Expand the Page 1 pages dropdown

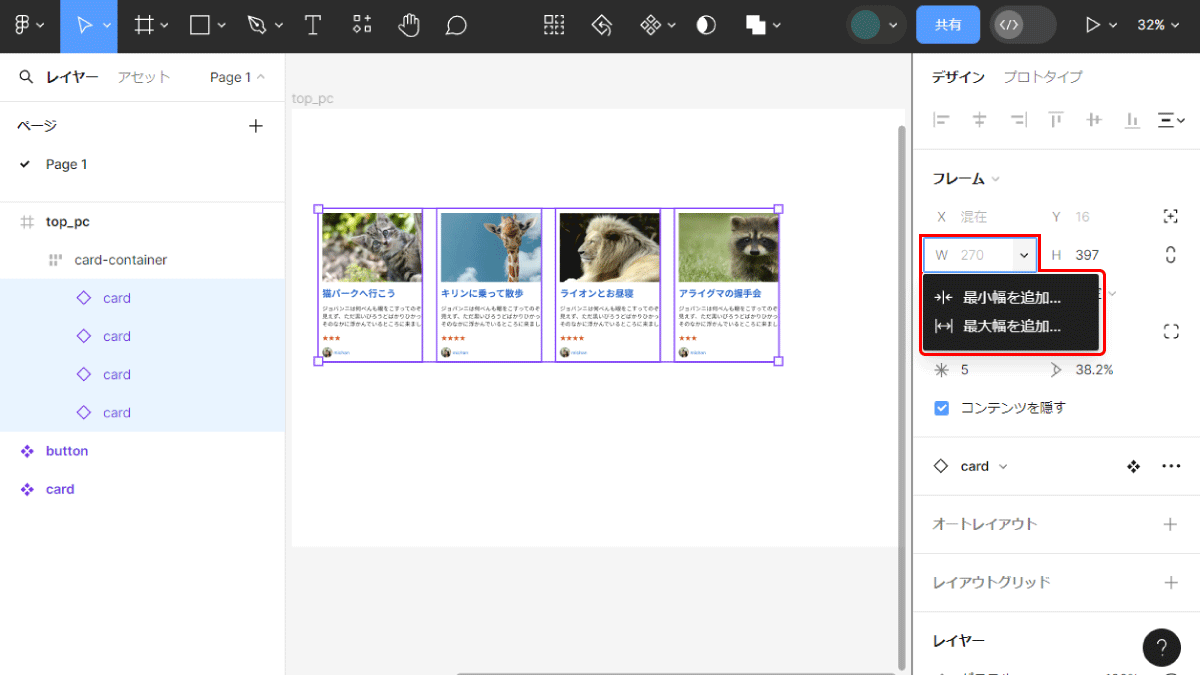coord(238,77)
